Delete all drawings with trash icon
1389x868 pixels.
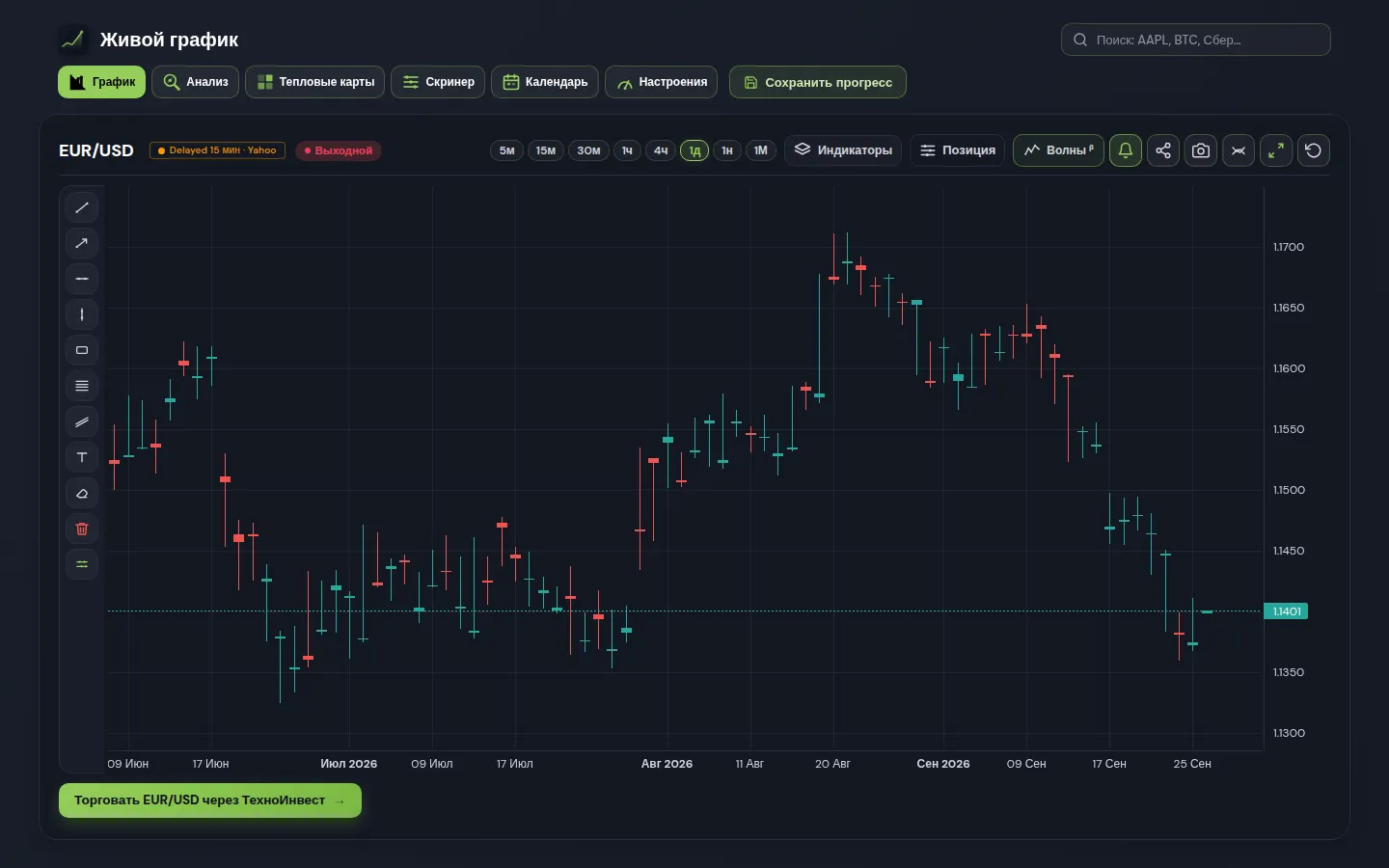pyautogui.click(x=82, y=529)
